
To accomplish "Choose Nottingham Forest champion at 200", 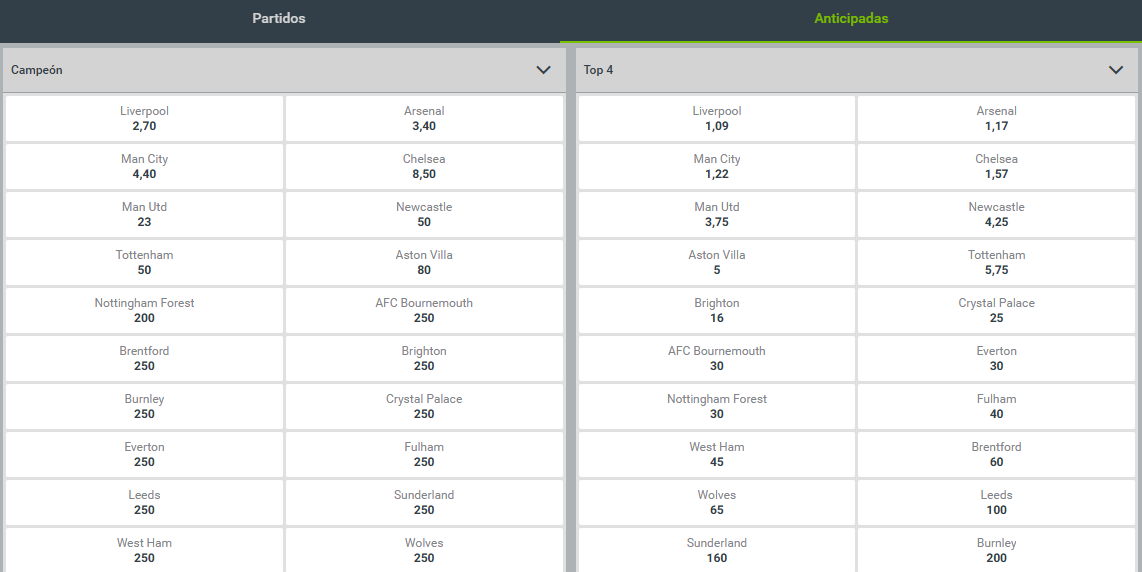I will click(x=144, y=310).
